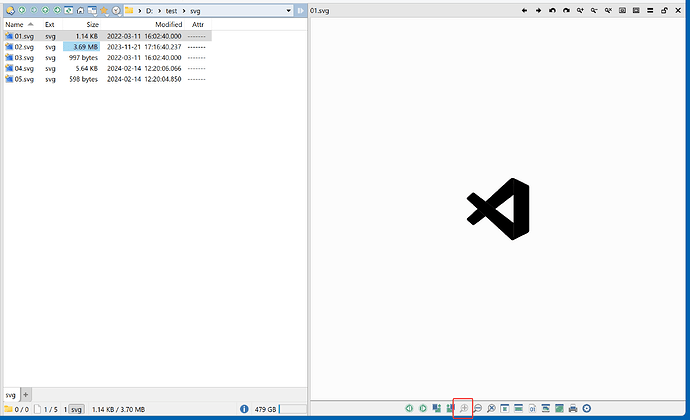This screenshot has width=690, height=420.
Task: Click the magnifier minus in the bottom preview toolbar
Action: tap(477, 409)
